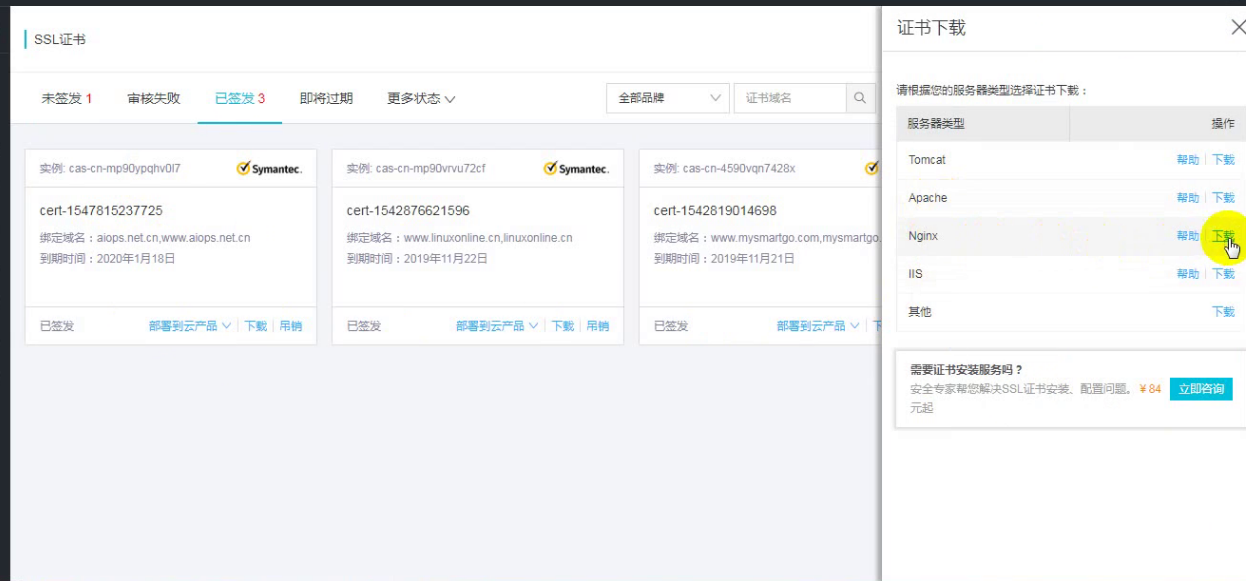The height and width of the screenshot is (581, 1246).
Task: Click the 立即咨询 button
Action: [x=1201, y=389]
